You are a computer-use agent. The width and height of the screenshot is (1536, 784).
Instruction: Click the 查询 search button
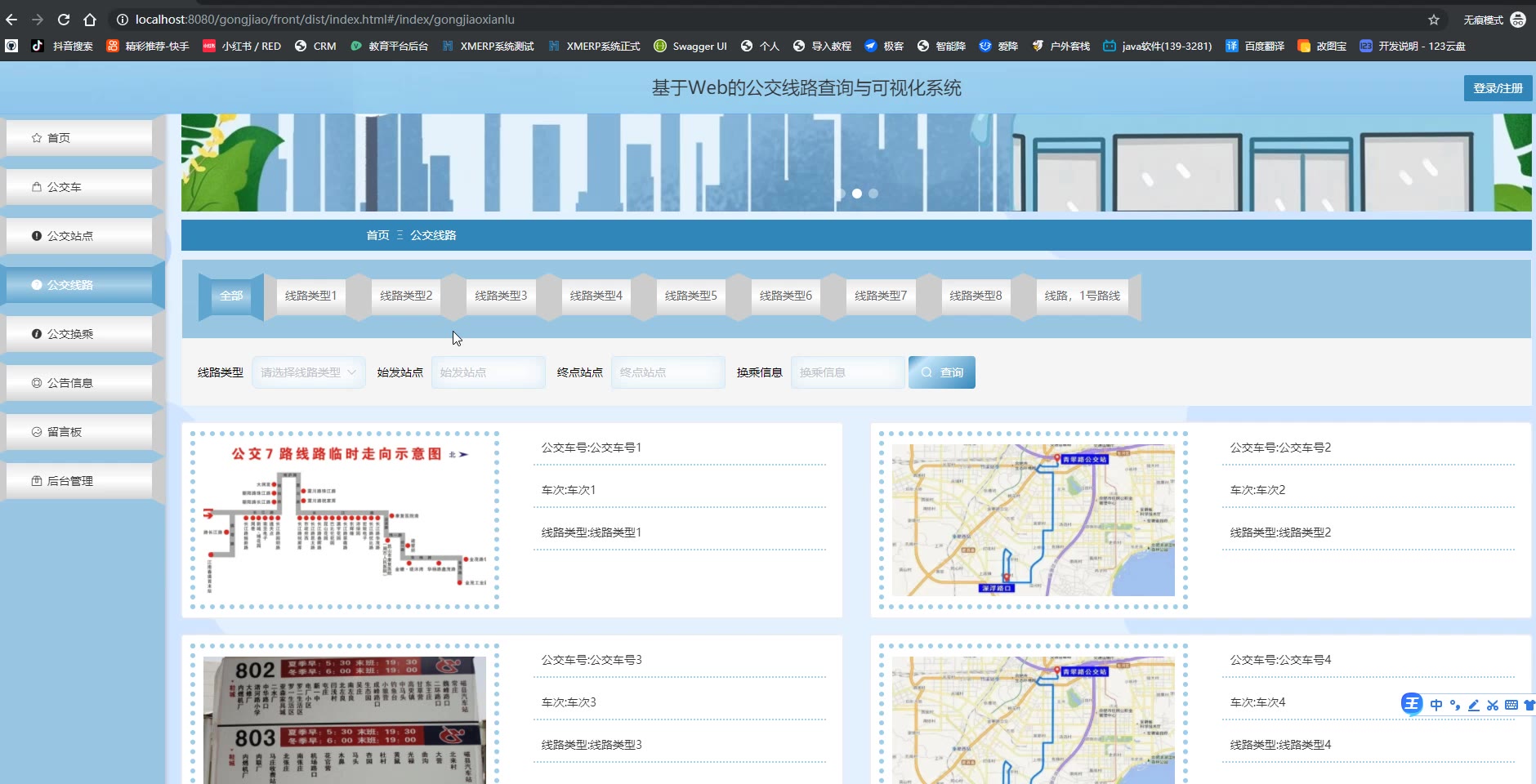pos(942,372)
